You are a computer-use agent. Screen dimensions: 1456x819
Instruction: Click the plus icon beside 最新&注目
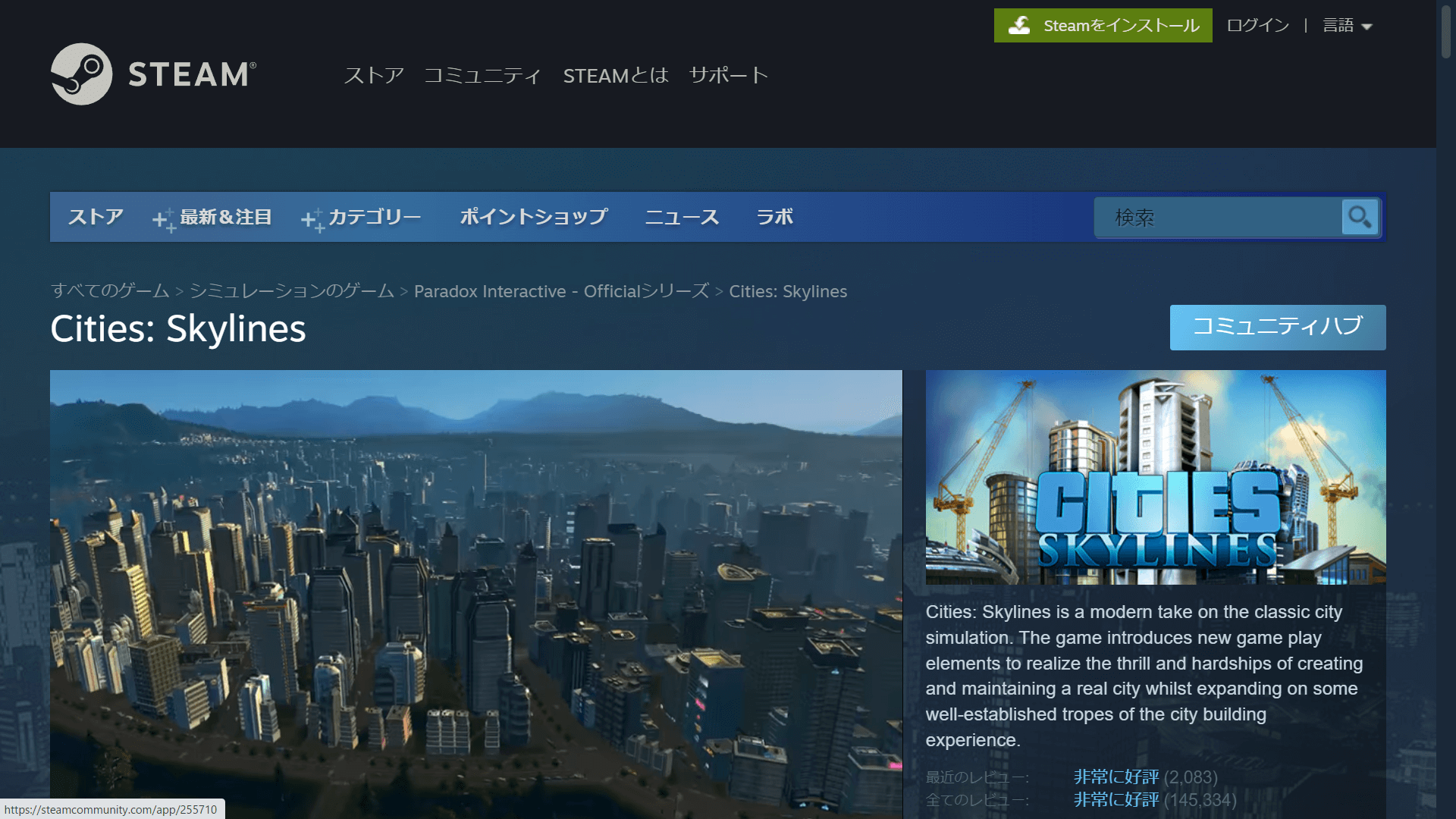163,220
